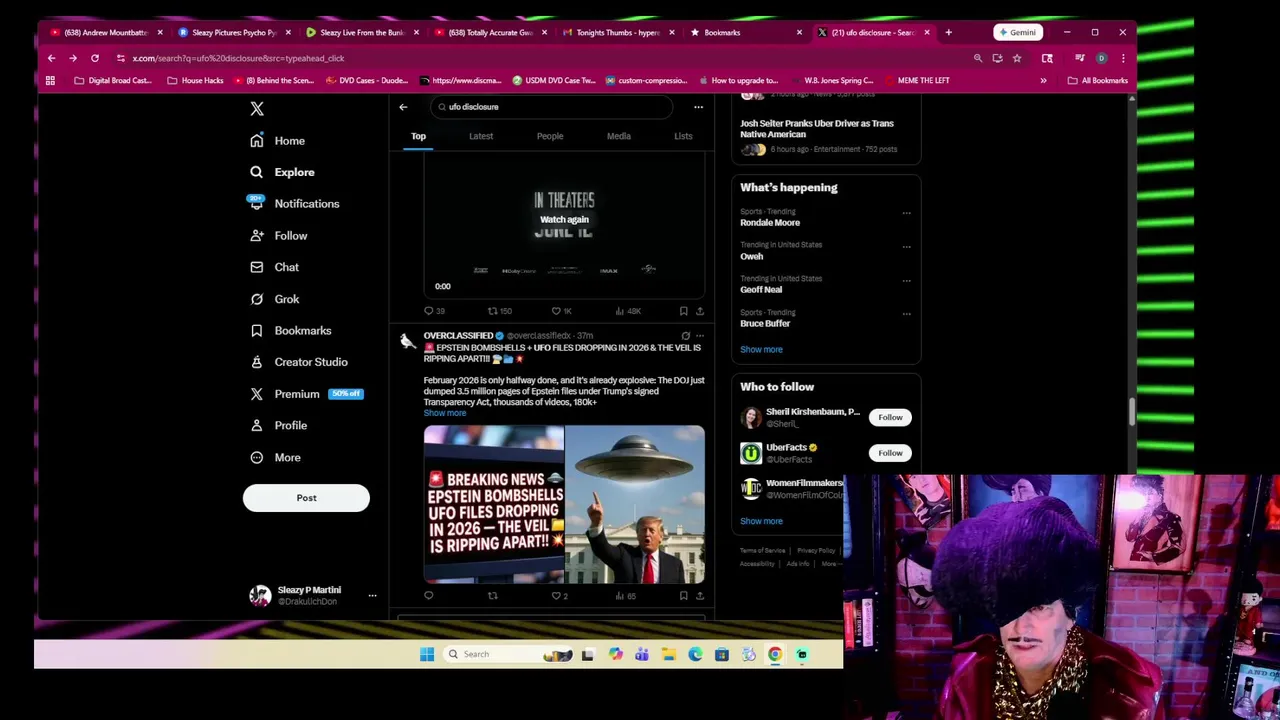Like the video post with 1K likes
The width and height of the screenshot is (1280, 720).
tap(562, 311)
